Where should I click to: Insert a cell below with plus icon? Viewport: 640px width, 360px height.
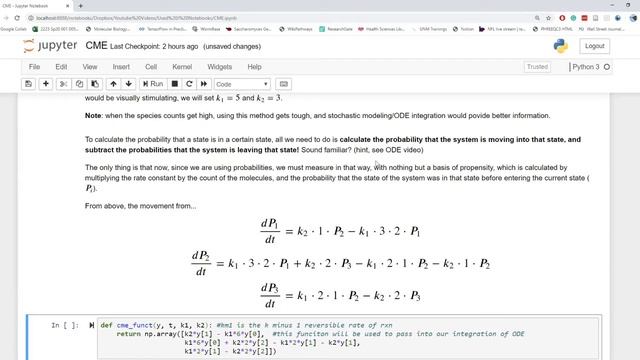pyautogui.click(x=46, y=84)
